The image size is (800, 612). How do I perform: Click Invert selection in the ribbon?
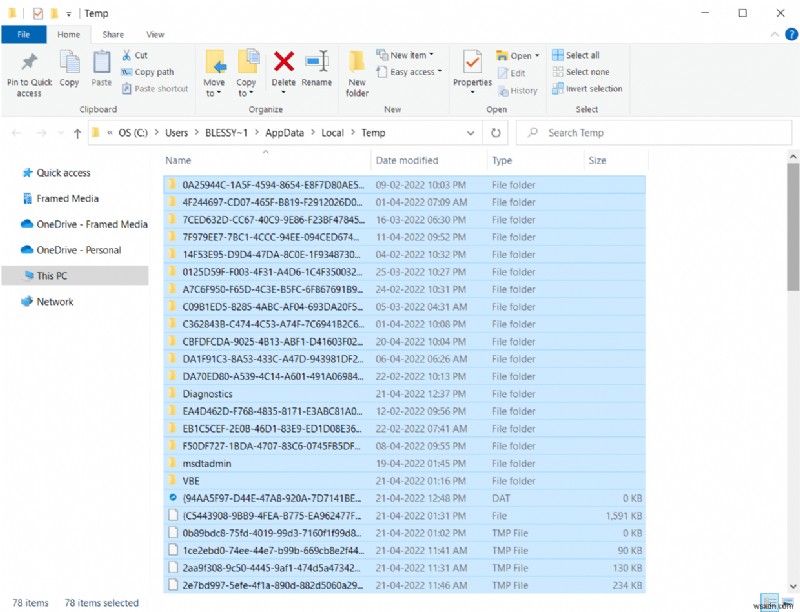(587, 88)
